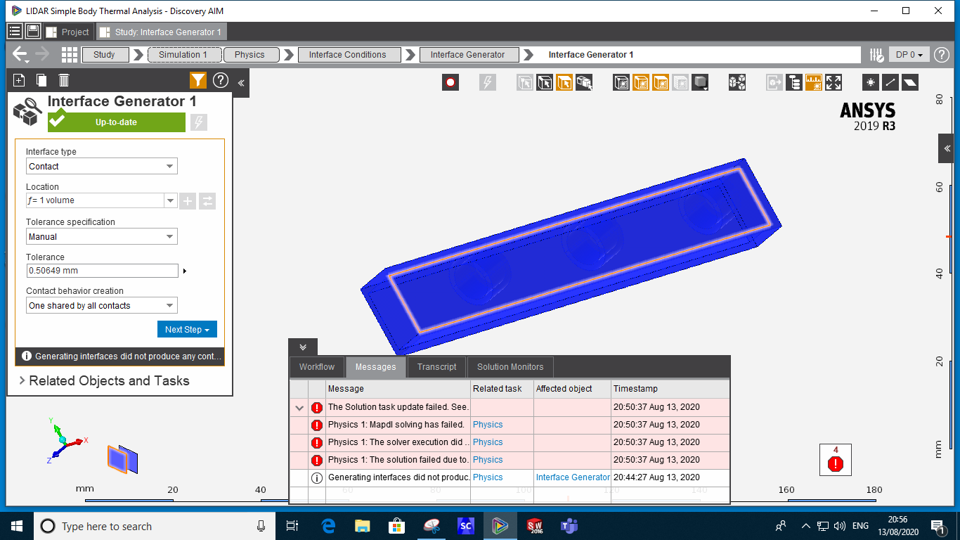Click the Tolerance input field
The width and height of the screenshot is (960, 540).
pos(102,271)
